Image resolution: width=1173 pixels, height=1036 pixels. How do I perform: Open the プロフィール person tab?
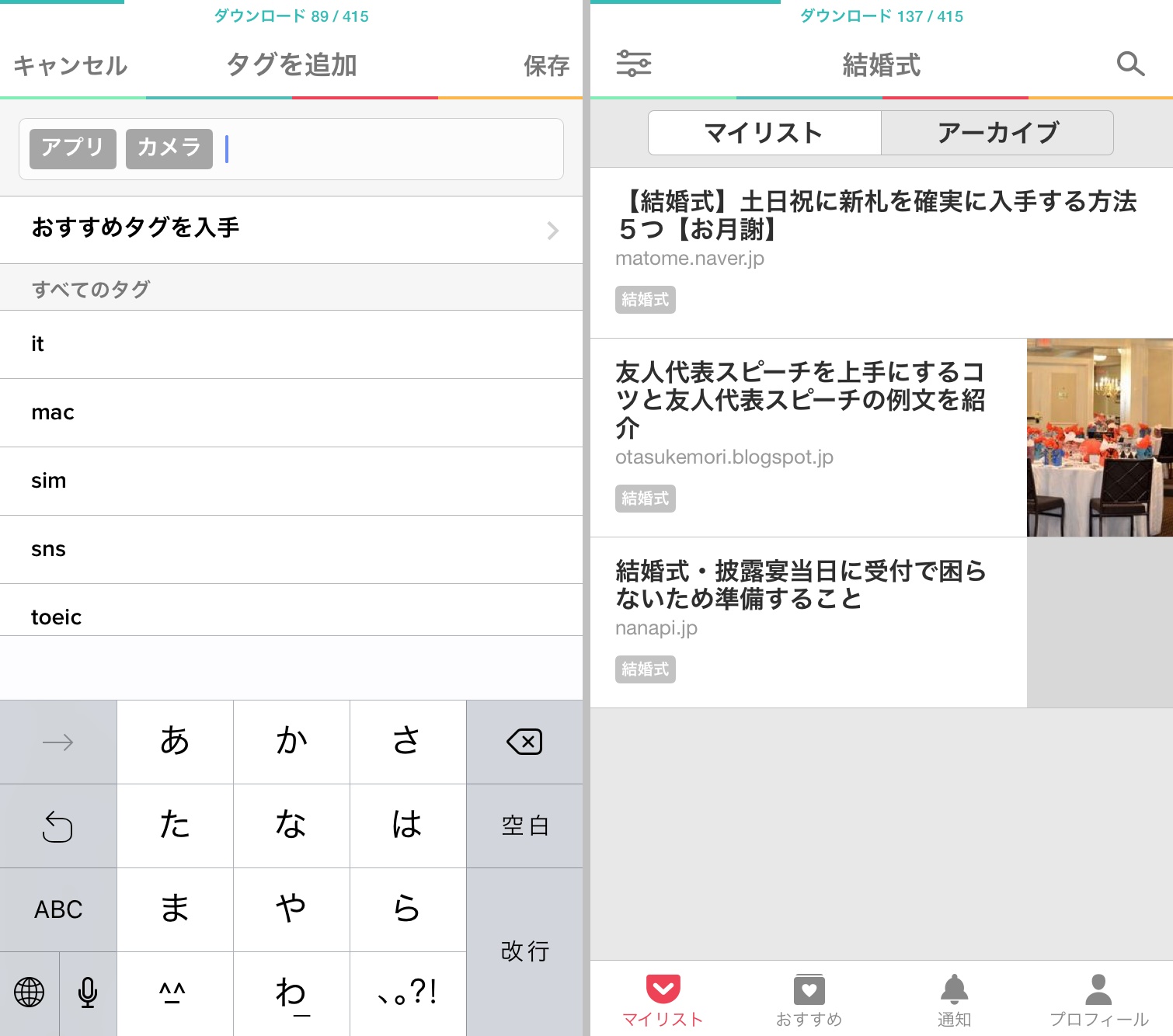tap(1098, 1000)
